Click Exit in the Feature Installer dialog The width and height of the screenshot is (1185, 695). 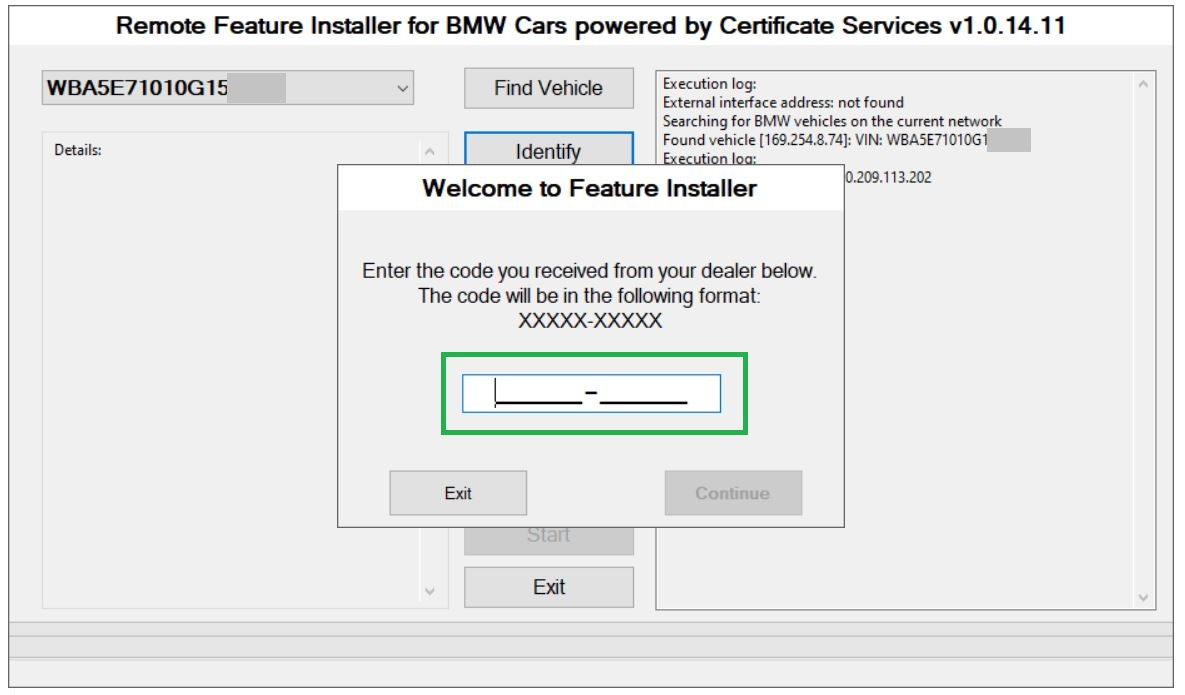pyautogui.click(x=458, y=493)
